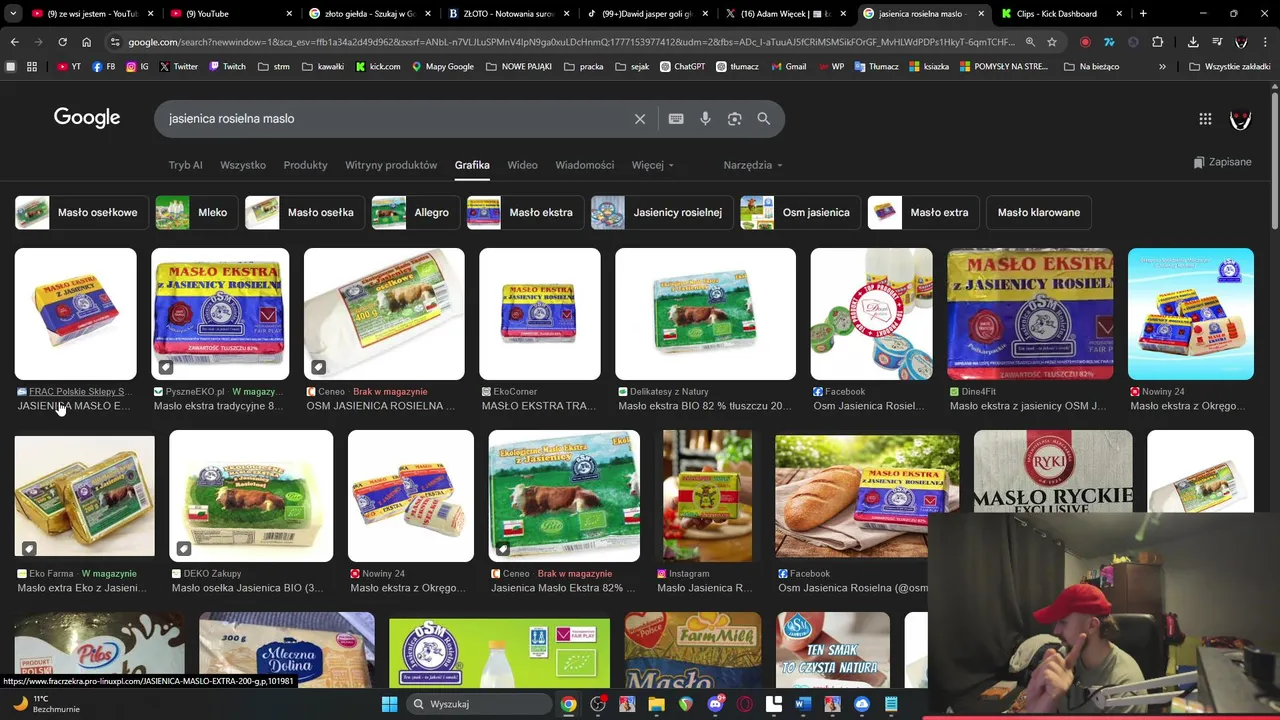Open Windows Start menu
This screenshot has width=1280, height=720.
389,704
